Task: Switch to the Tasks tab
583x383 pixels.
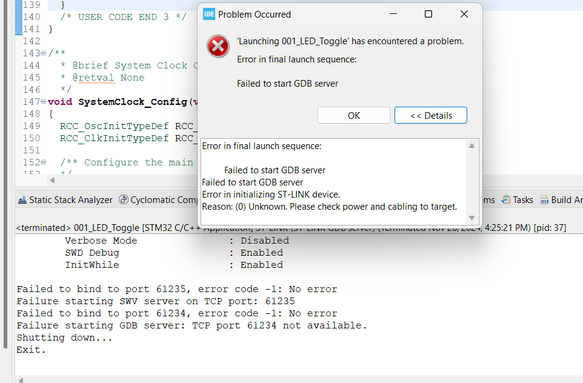Action: tap(517, 200)
